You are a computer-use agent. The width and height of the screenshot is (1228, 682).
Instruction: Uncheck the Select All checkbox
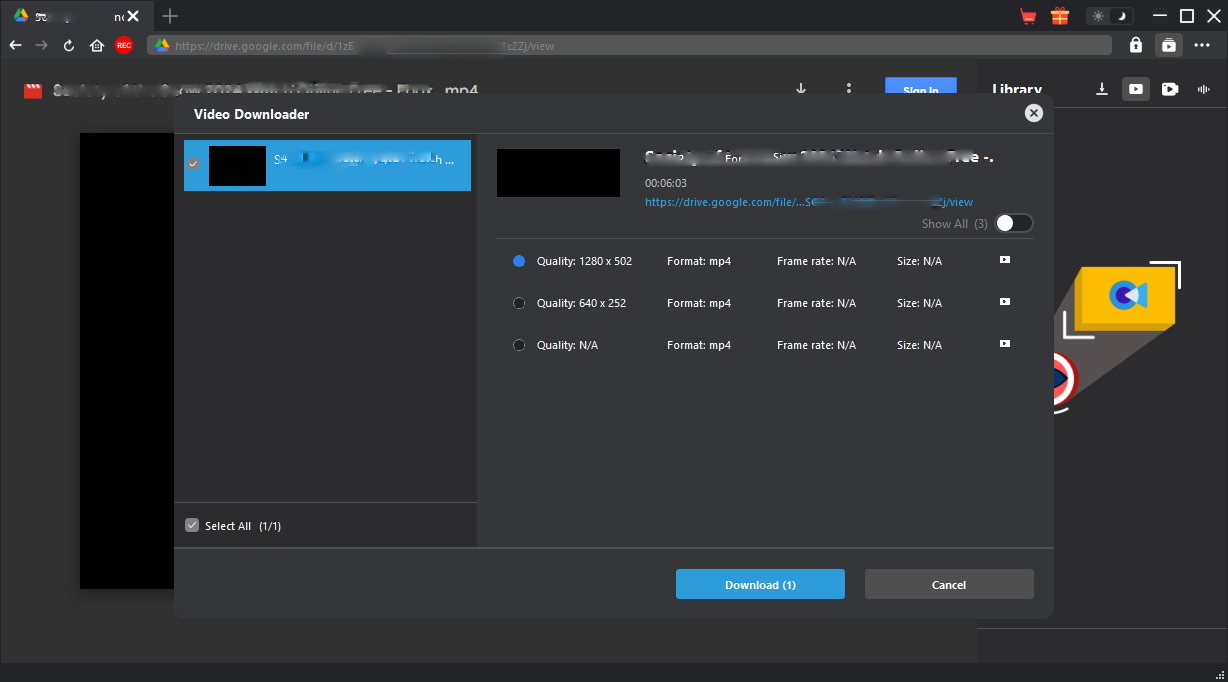click(x=192, y=525)
